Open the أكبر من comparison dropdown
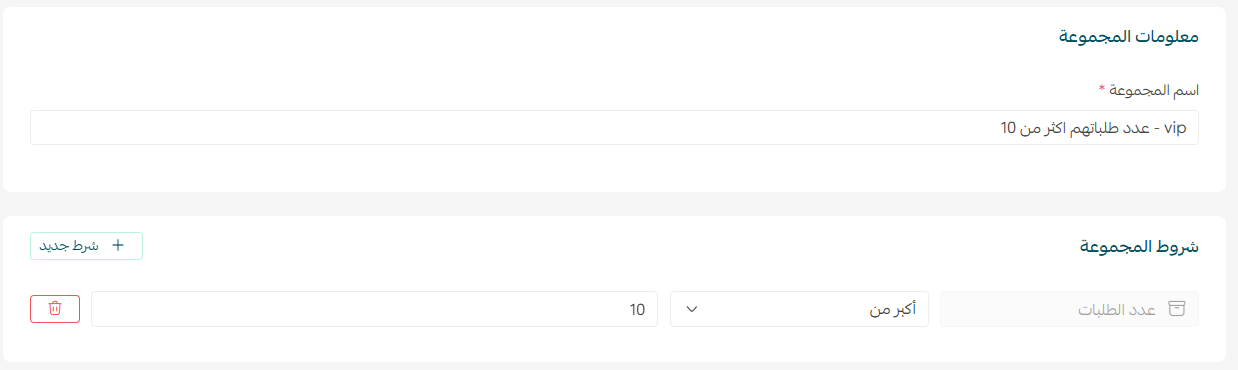1238x370 pixels. [799, 309]
